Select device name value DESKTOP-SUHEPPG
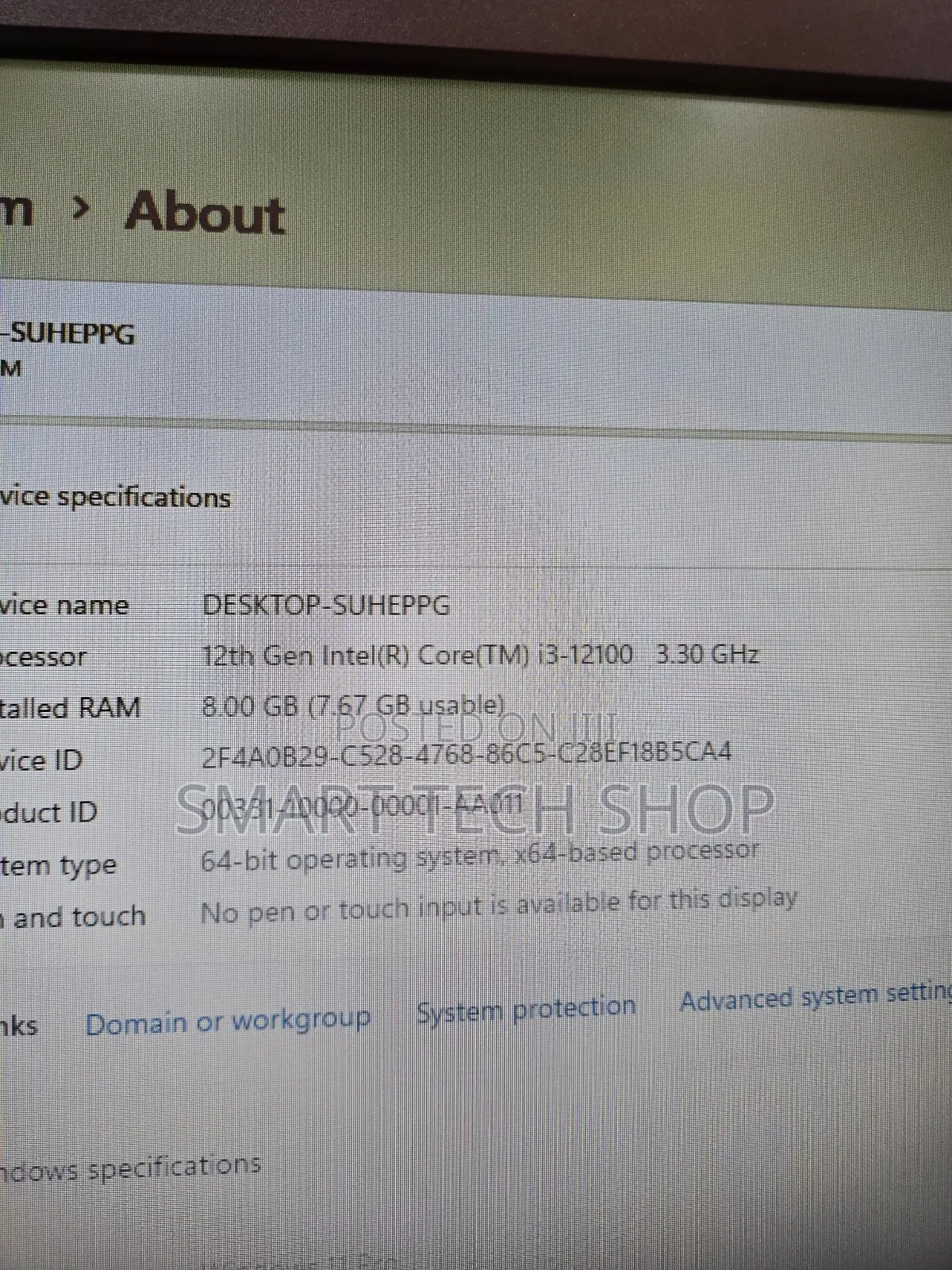 pos(326,606)
